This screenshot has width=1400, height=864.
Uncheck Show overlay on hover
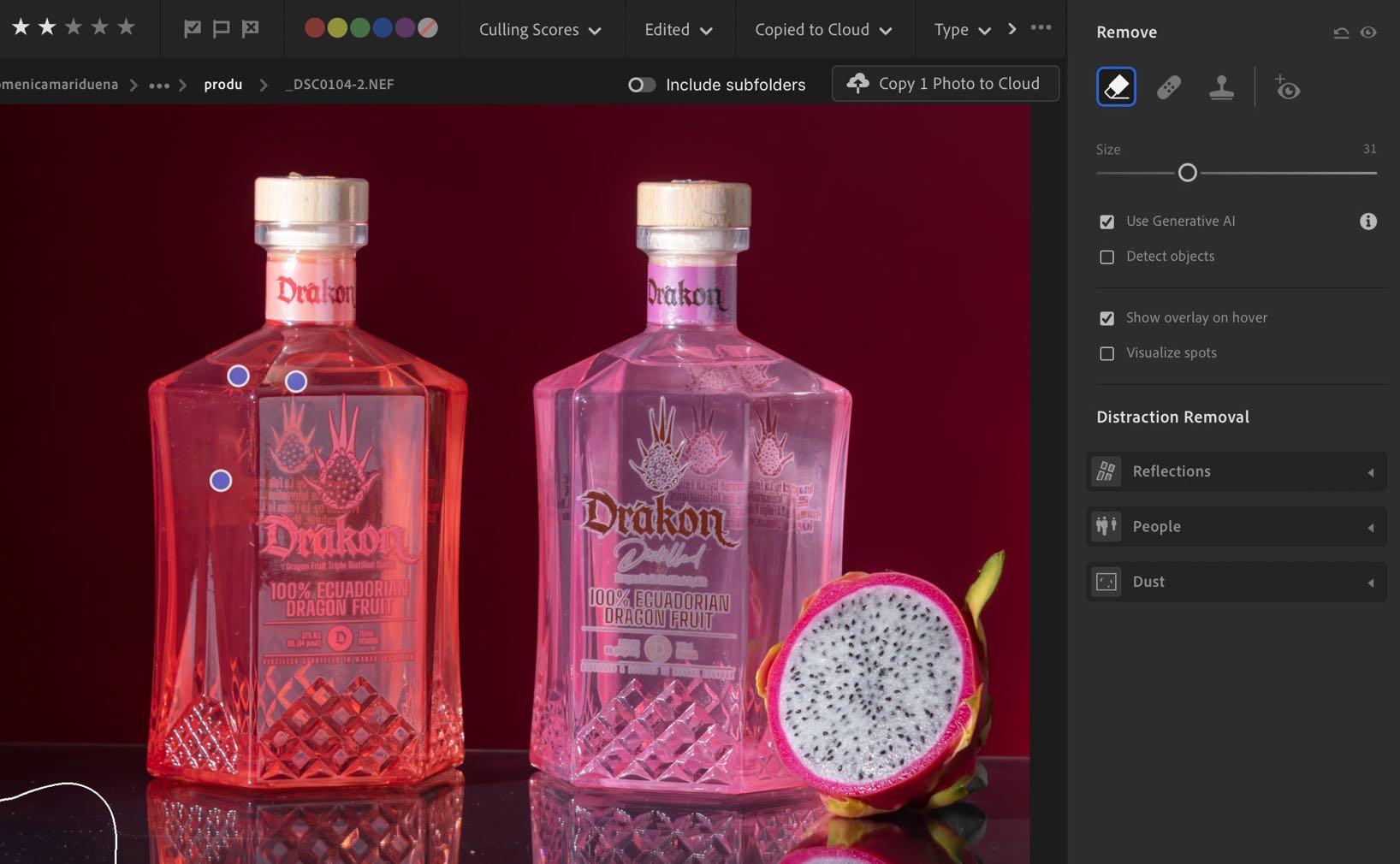[x=1106, y=318]
